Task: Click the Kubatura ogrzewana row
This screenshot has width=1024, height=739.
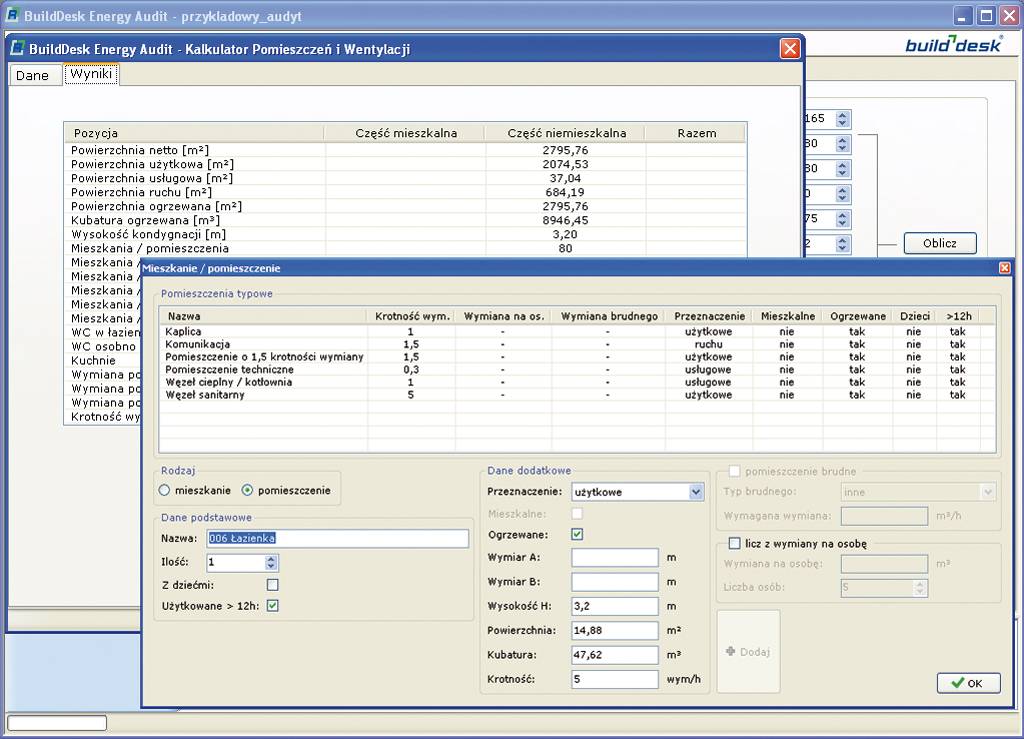Action: (x=405, y=221)
